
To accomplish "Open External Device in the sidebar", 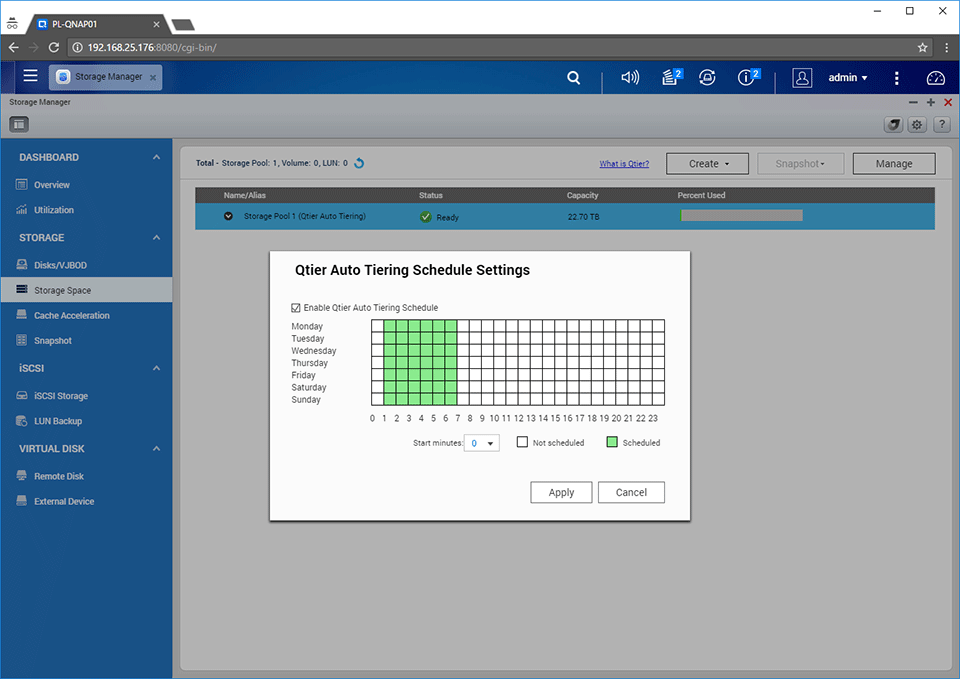I will coord(86,501).
